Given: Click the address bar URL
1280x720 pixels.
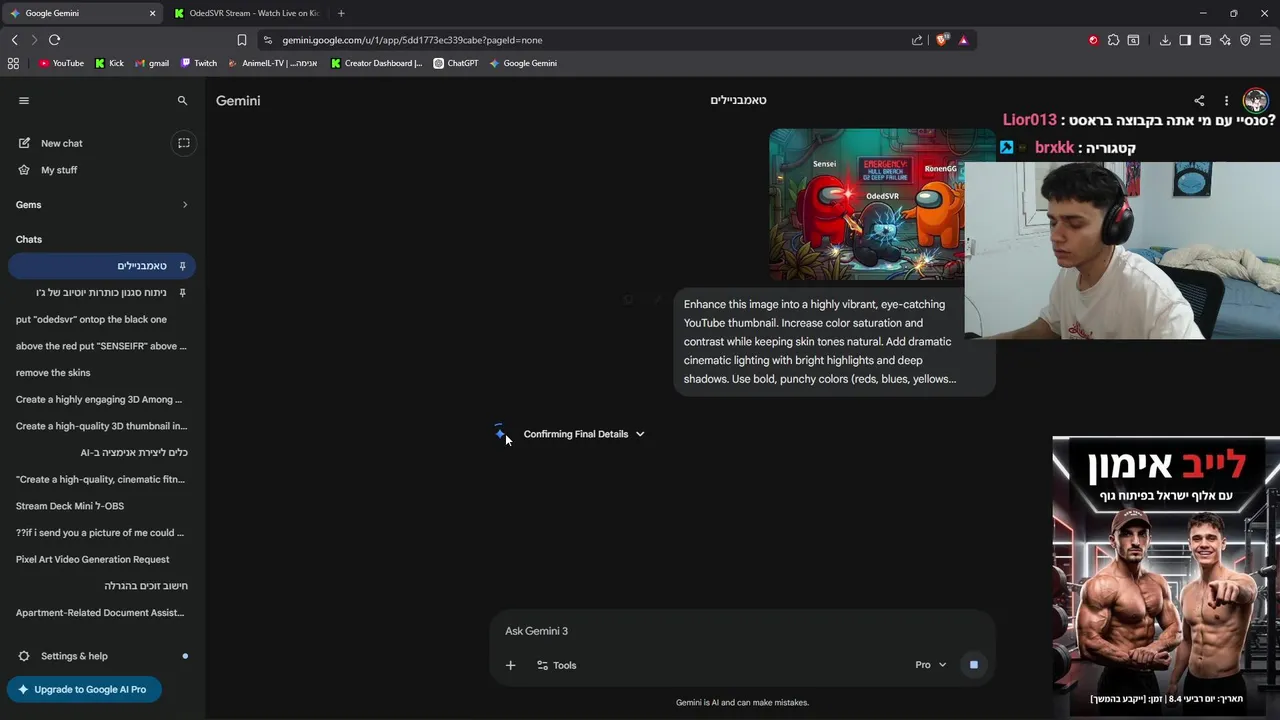Looking at the screenshot, I should 412,40.
